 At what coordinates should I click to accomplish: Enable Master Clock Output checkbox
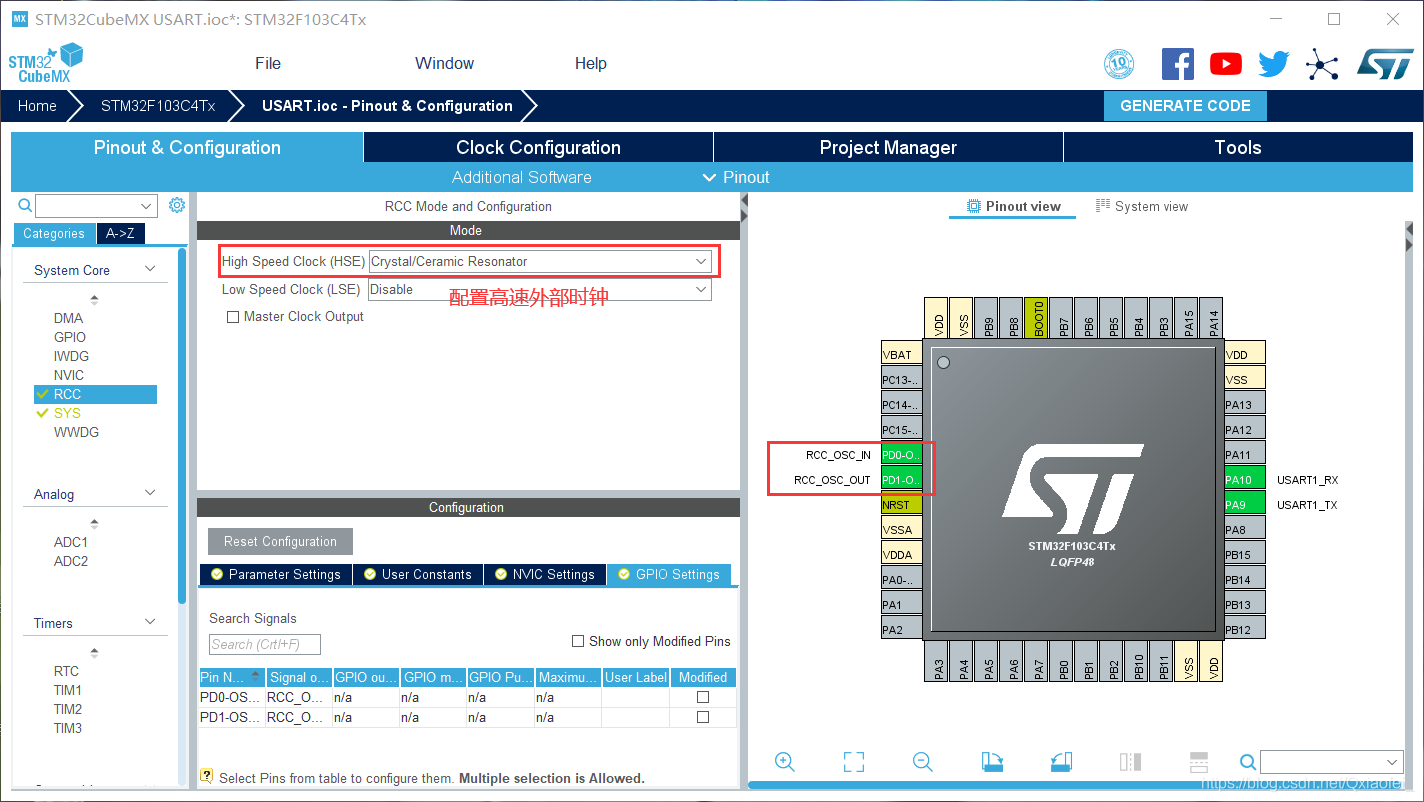(234, 317)
